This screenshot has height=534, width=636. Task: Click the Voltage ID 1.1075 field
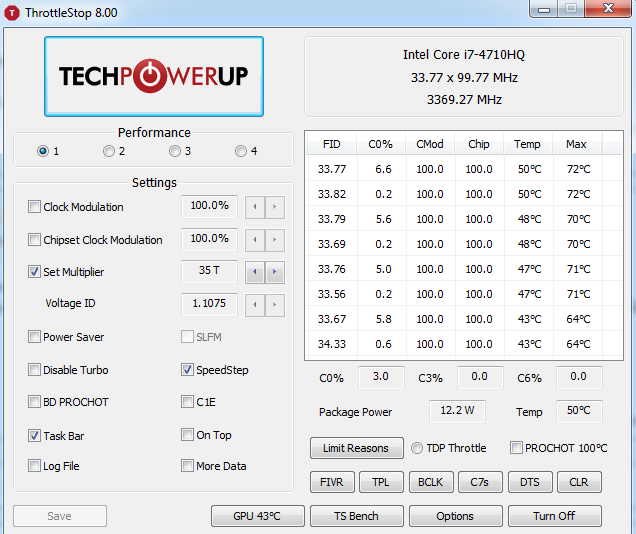[x=209, y=304]
